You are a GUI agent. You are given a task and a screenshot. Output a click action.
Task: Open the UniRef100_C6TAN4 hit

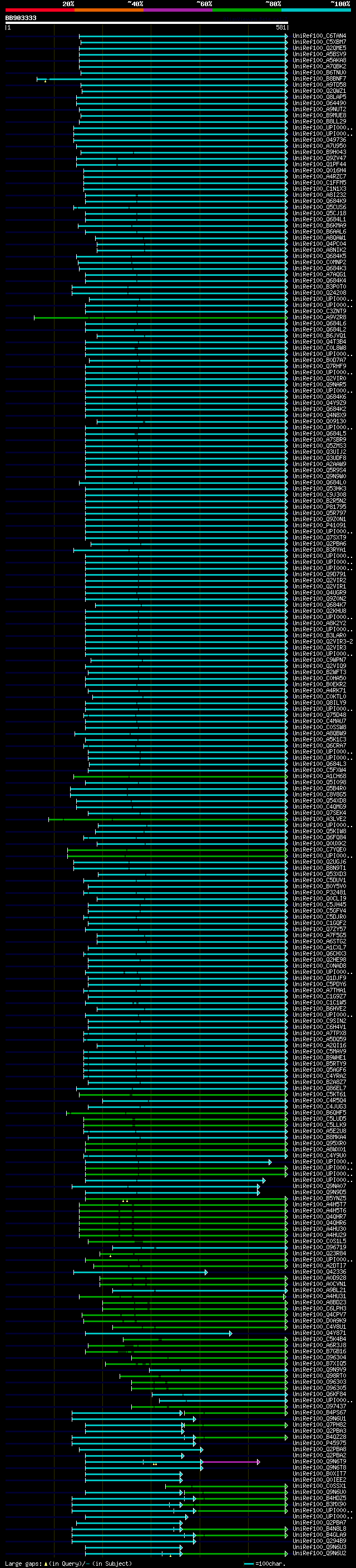[319, 36]
